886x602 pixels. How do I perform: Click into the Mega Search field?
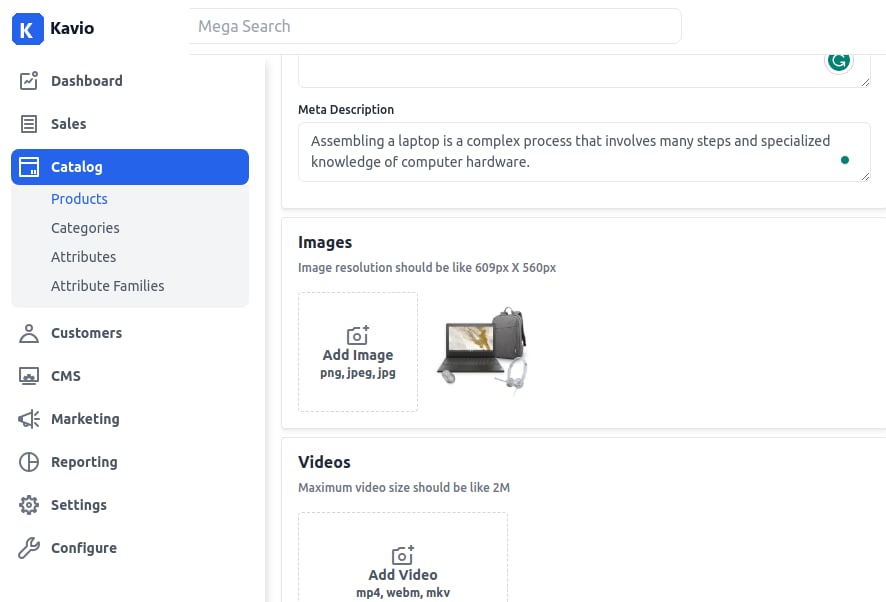click(x=435, y=26)
